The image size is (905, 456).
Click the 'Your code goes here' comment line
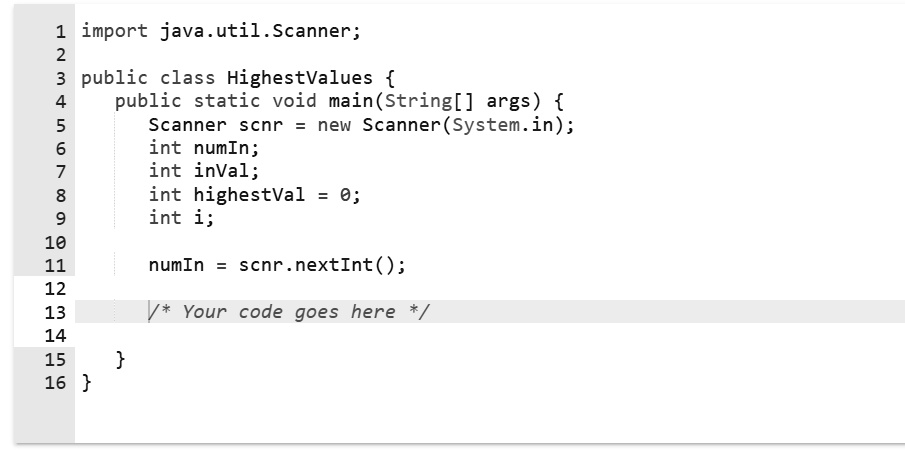[289, 312]
